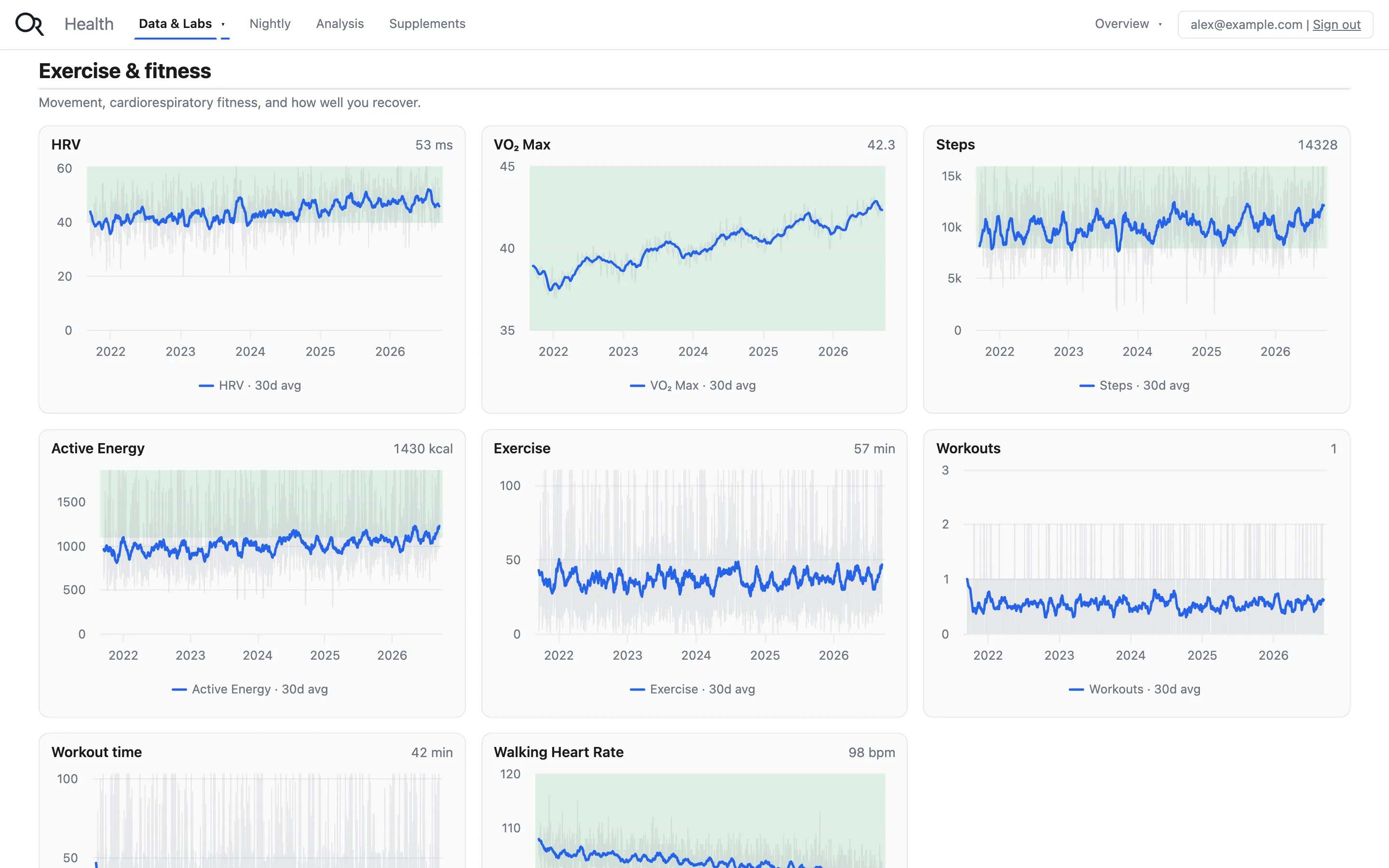The height and width of the screenshot is (868, 1389).
Task: Click the 42 min workout time value
Action: click(432, 753)
